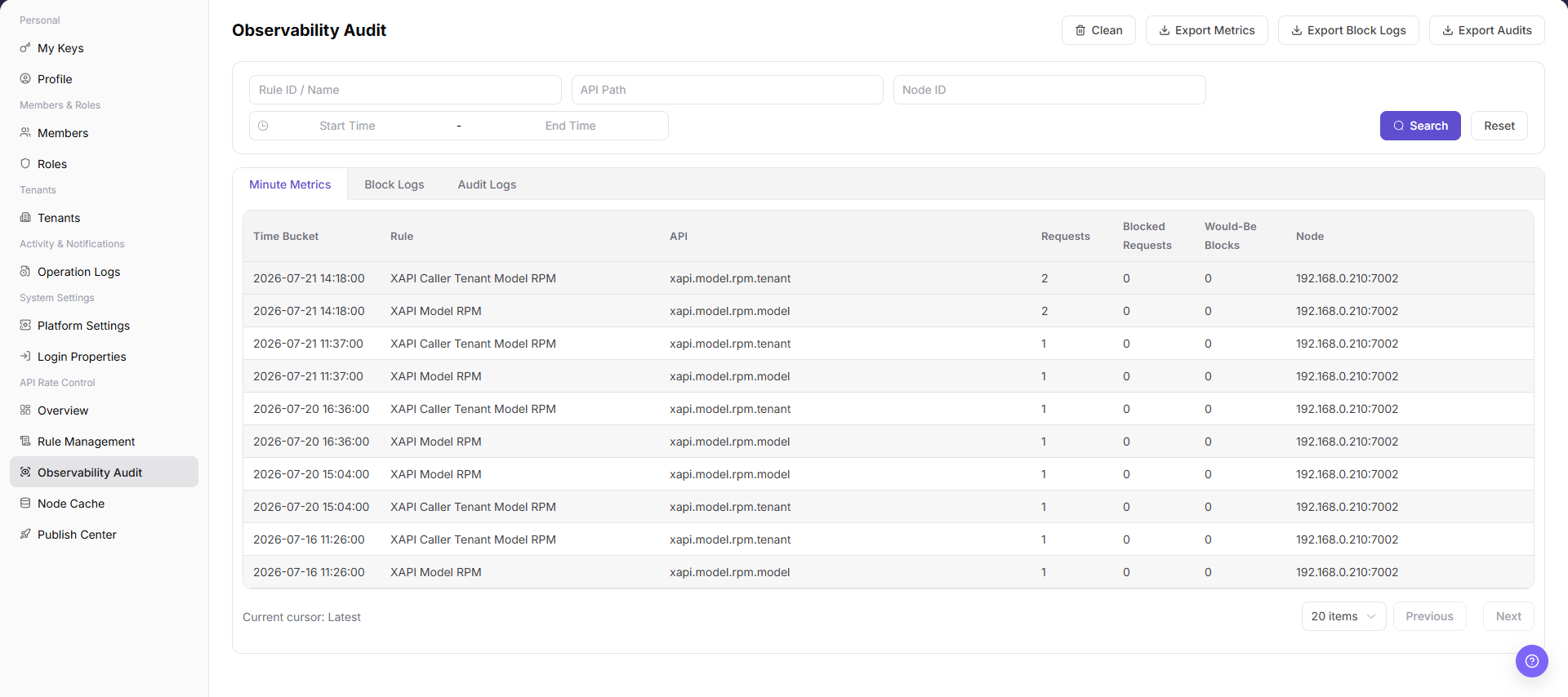The width and height of the screenshot is (1568, 697).
Task: Click the Platform Settings icon
Action: point(25,325)
